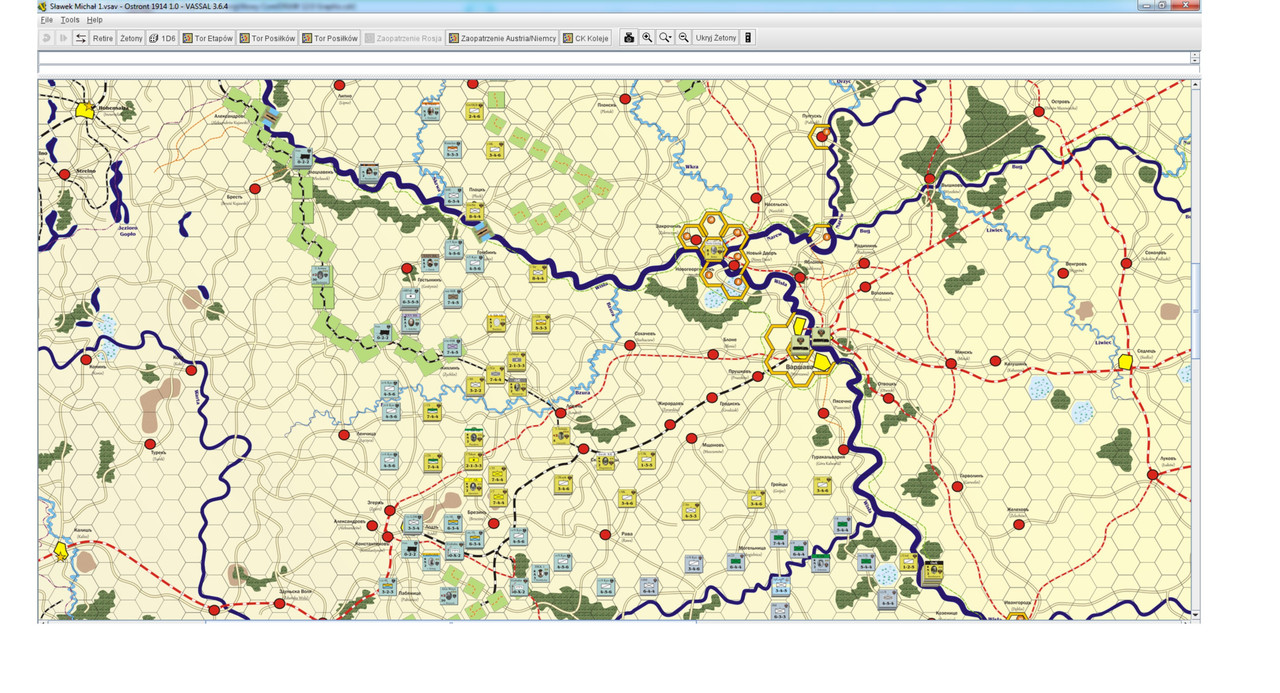The height and width of the screenshot is (693, 1280).
Task: Roll the 1D6 die
Action: 162,38
